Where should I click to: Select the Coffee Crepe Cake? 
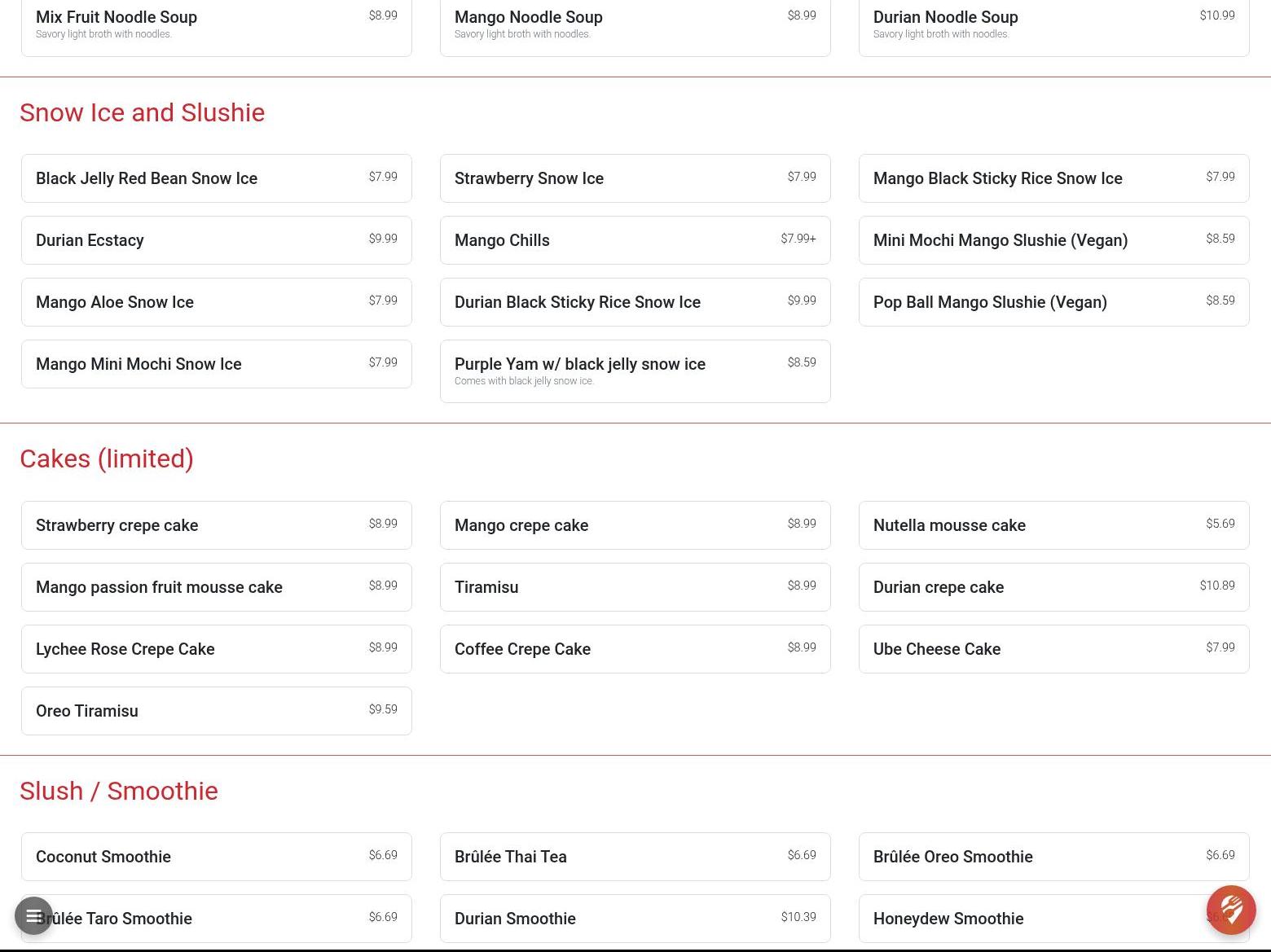click(x=635, y=649)
